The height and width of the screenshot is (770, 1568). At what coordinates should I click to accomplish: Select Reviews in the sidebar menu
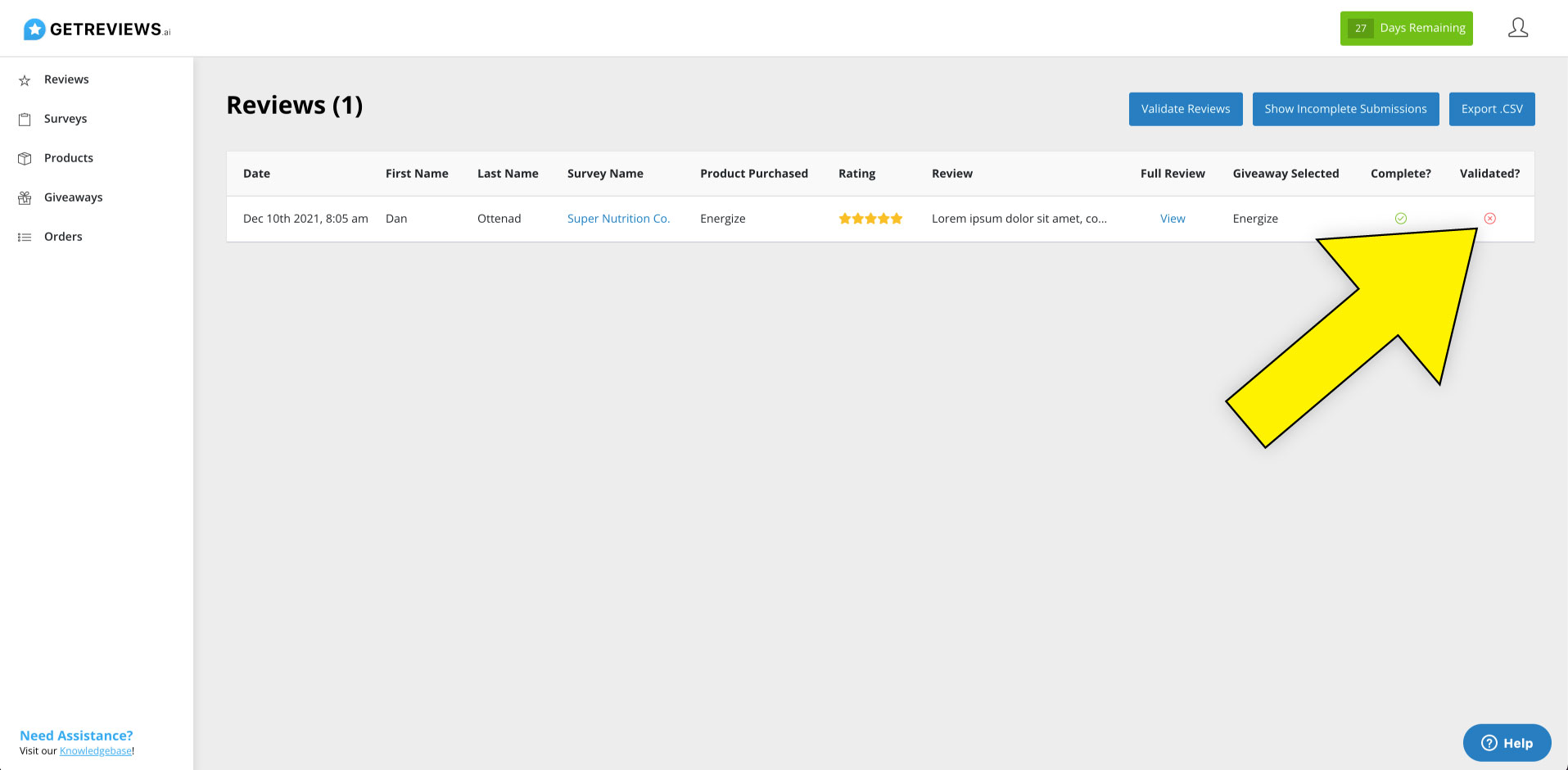(66, 79)
